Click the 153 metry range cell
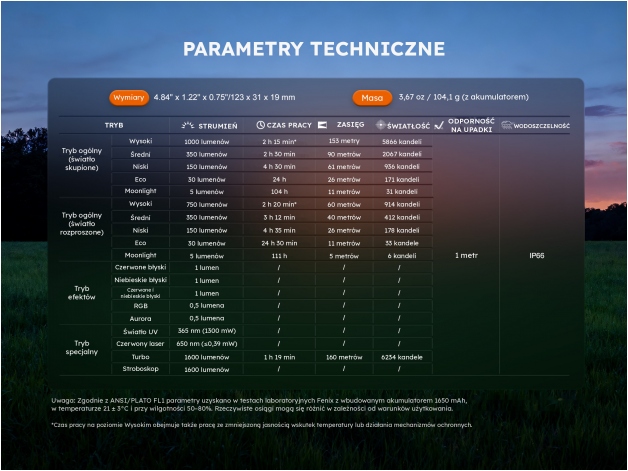Image resolution: width=628 pixels, height=471 pixels. (x=344, y=141)
